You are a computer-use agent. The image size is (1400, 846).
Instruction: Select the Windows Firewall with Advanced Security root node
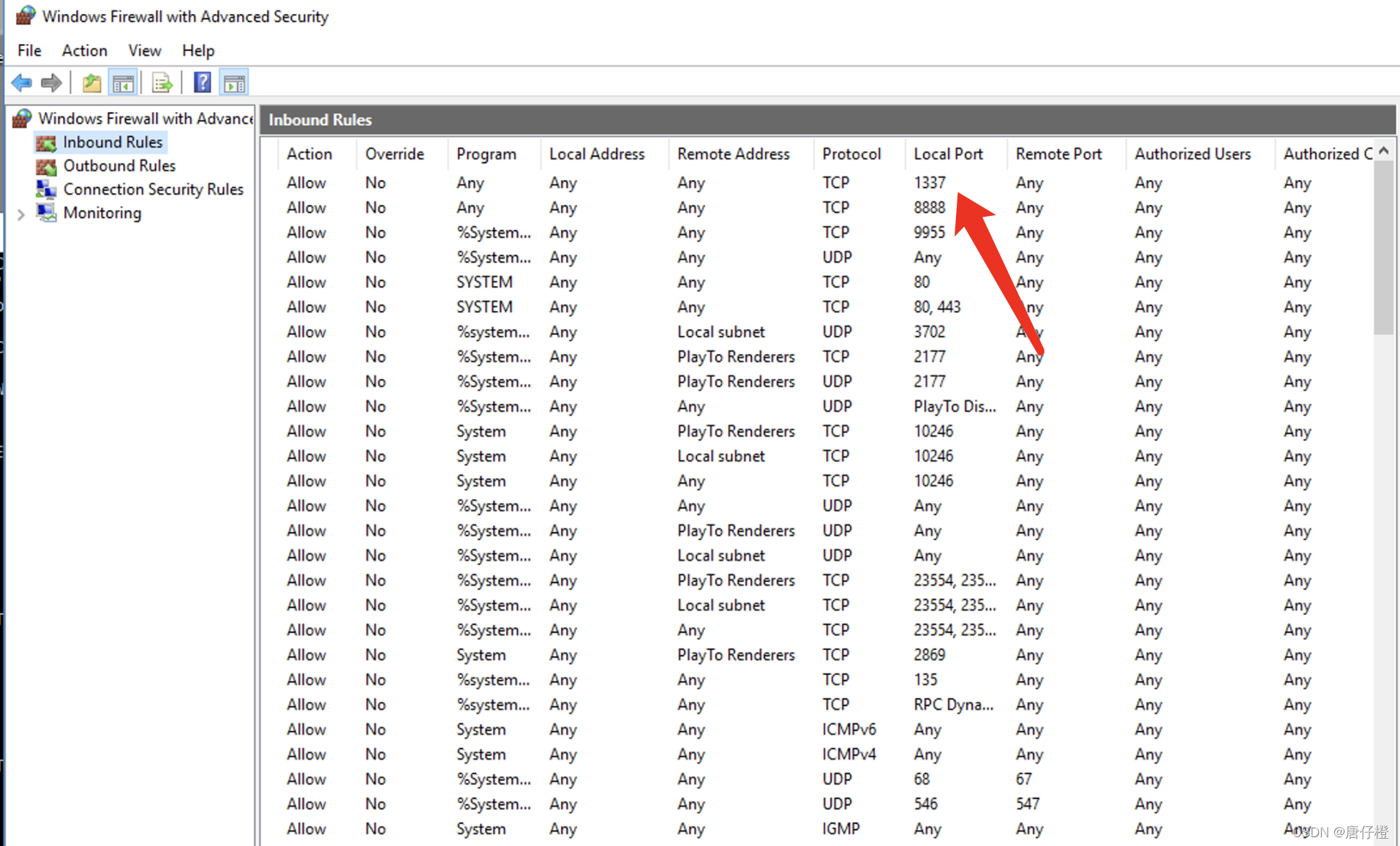point(145,118)
